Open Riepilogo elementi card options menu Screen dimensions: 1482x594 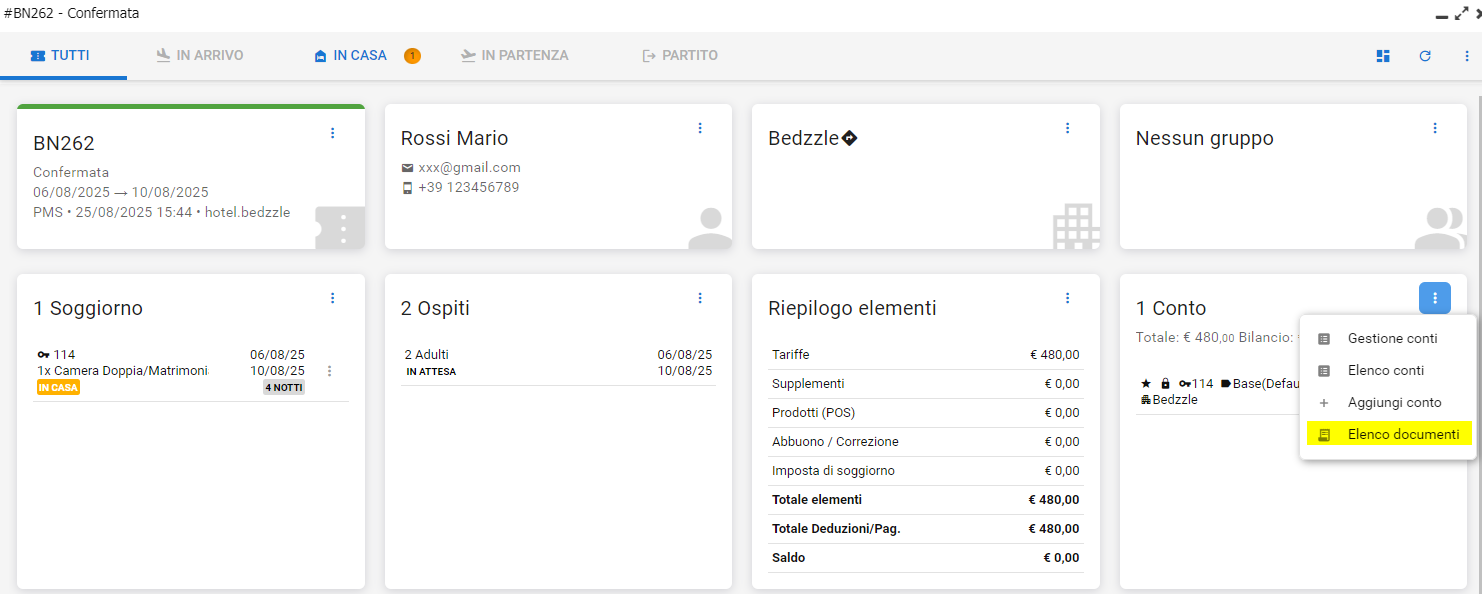[1067, 298]
